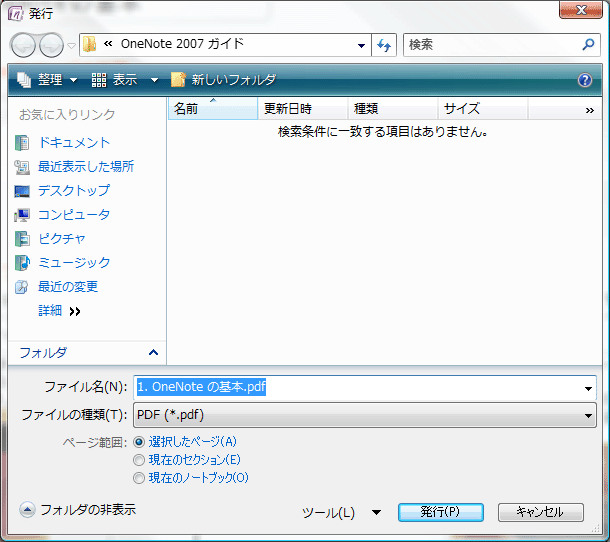Open the 最近の変更 saved search link
Image resolution: width=610 pixels, height=542 pixels.
click(68, 287)
